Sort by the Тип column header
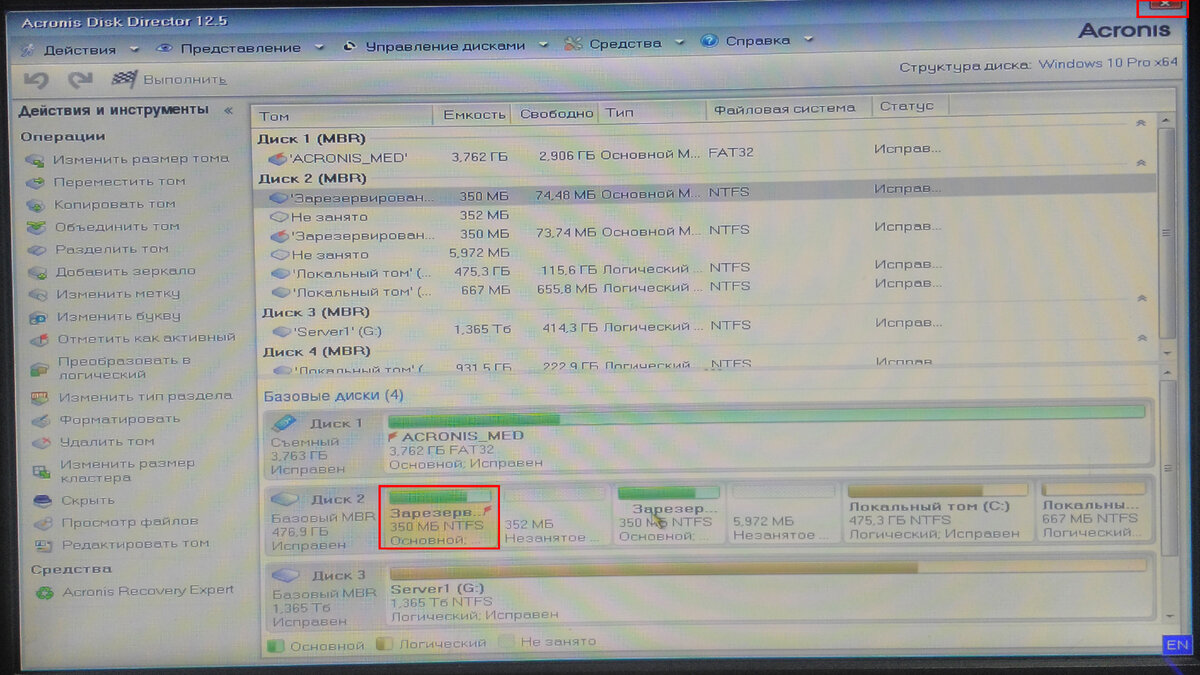 click(x=653, y=112)
